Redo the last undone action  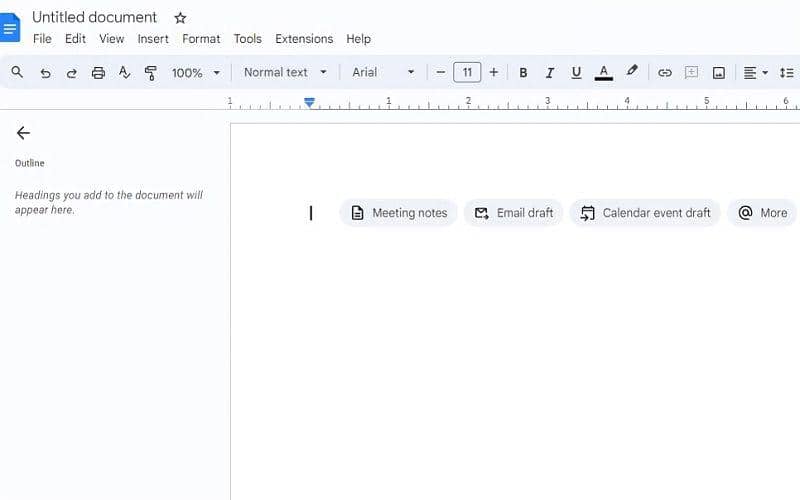[x=71, y=72]
